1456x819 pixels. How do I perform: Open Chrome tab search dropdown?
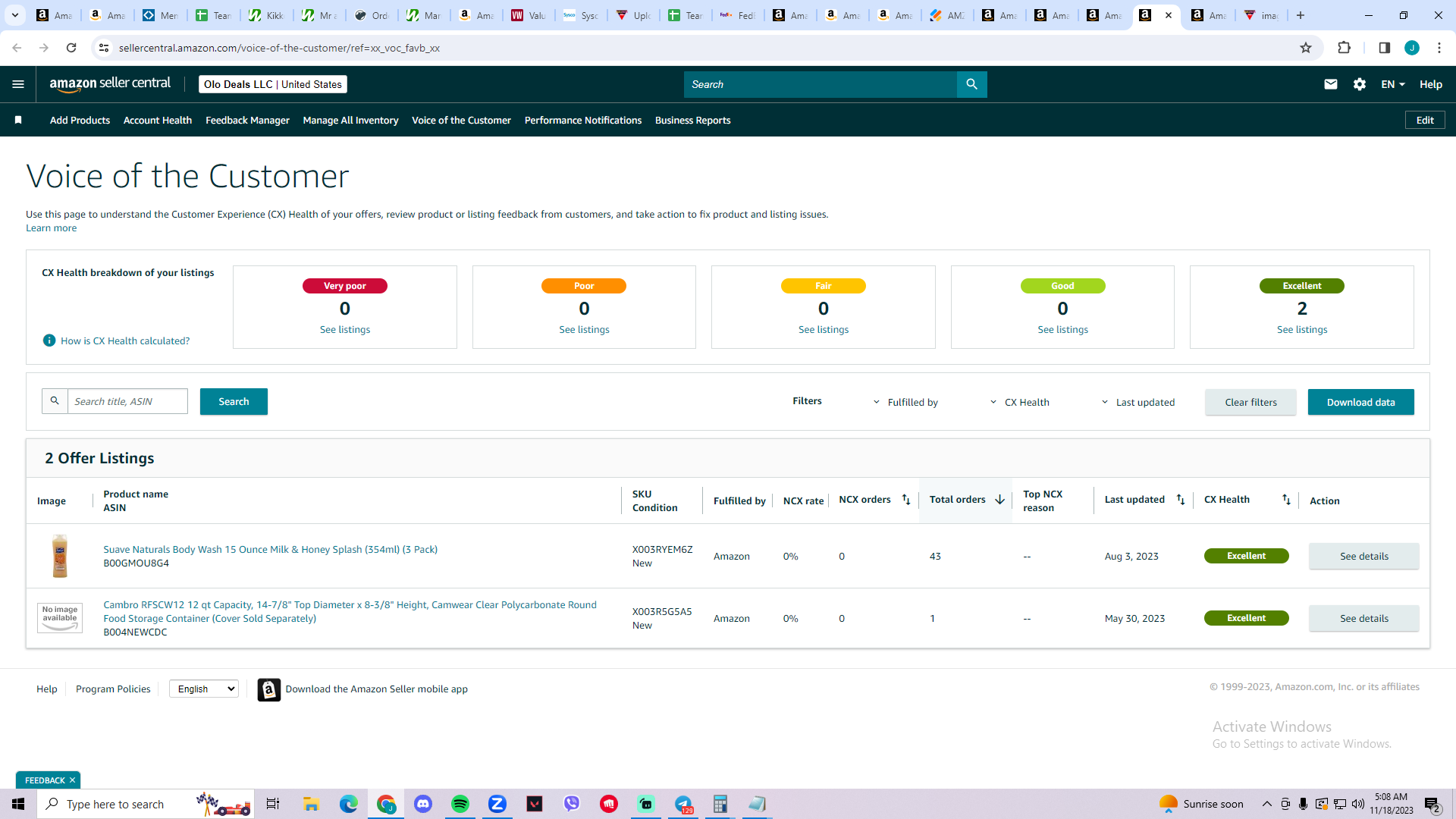pyautogui.click(x=15, y=15)
